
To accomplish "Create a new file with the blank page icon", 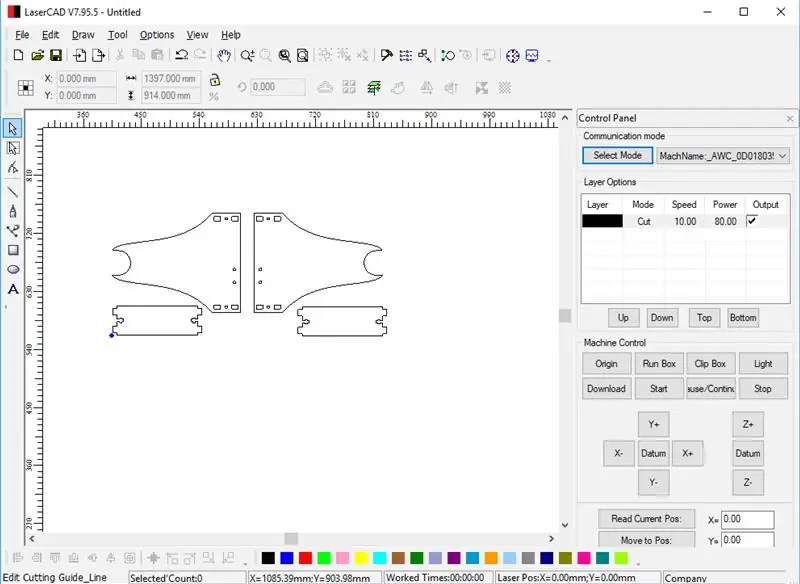I will click(18, 55).
